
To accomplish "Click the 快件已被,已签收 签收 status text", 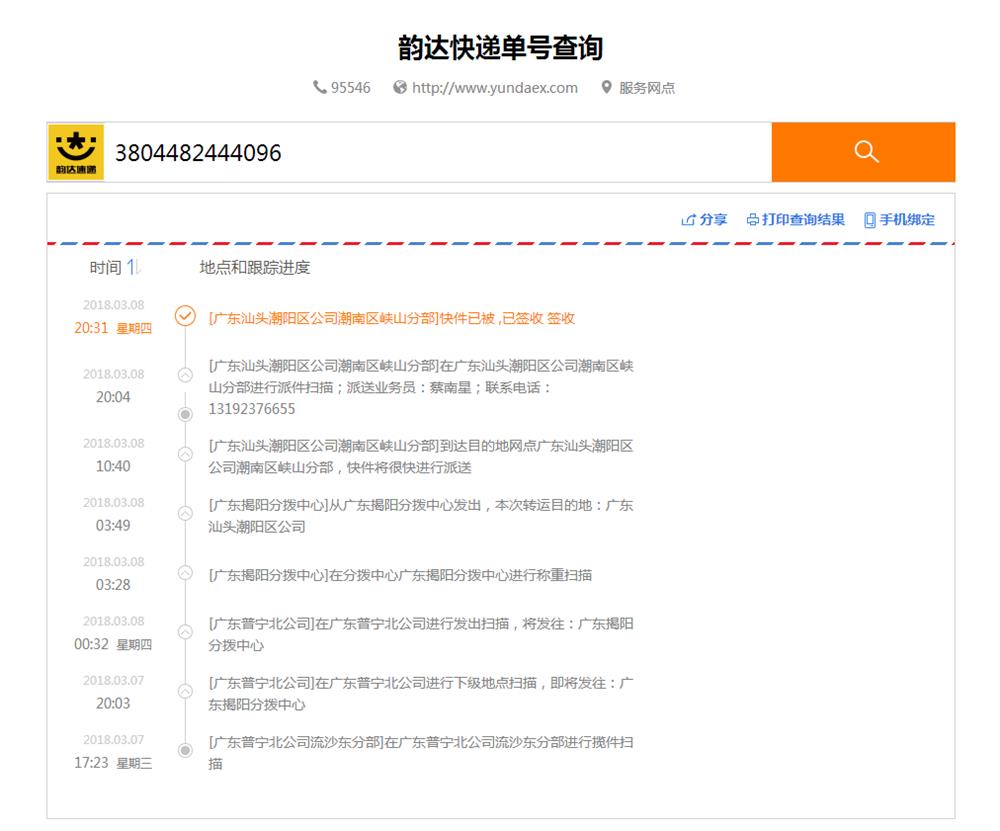I will tap(507, 318).
